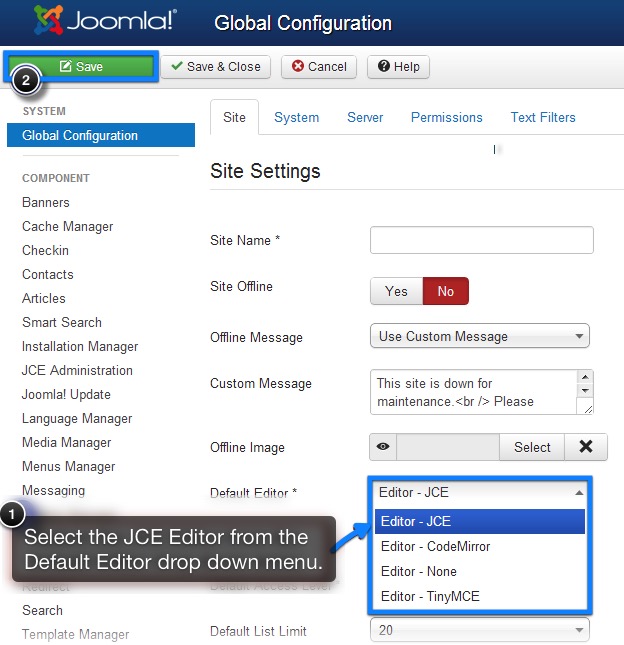Screen dimensions: 624x645
Task: Open Installation Manager link
Action: point(80,346)
